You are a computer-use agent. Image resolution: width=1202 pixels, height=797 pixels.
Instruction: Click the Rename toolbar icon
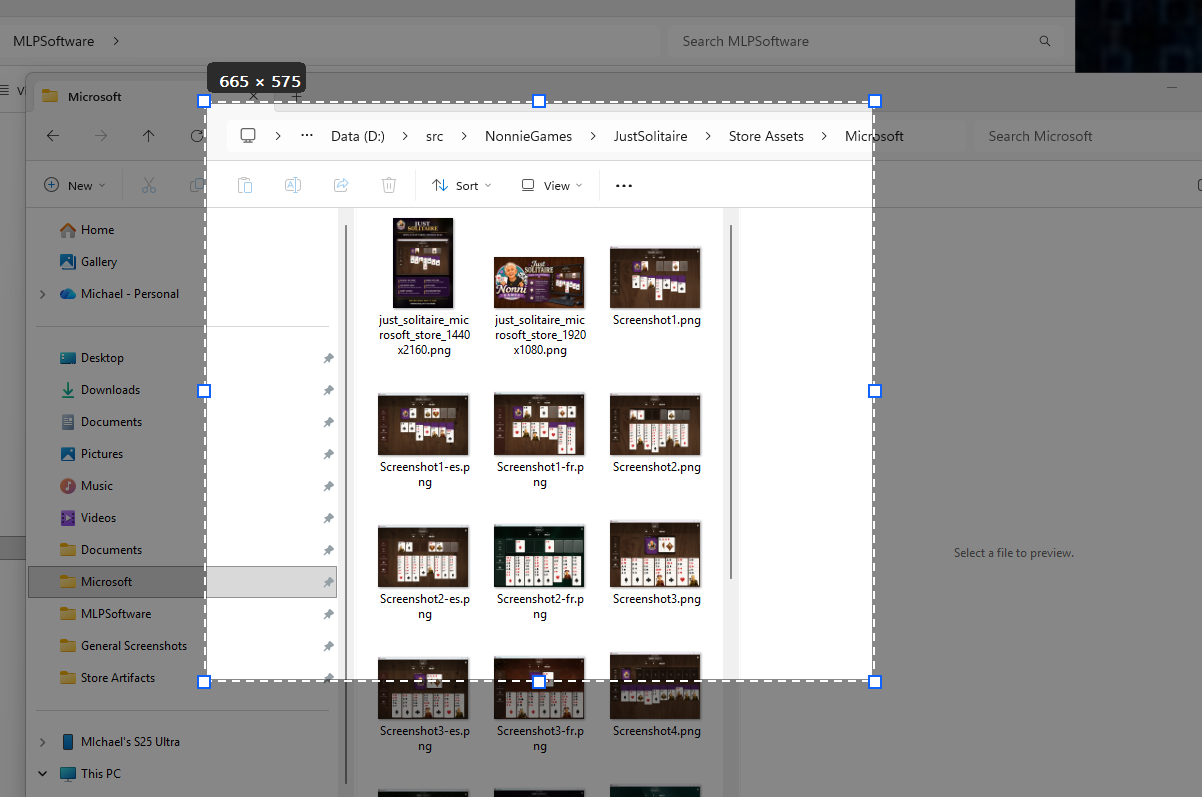pos(293,185)
